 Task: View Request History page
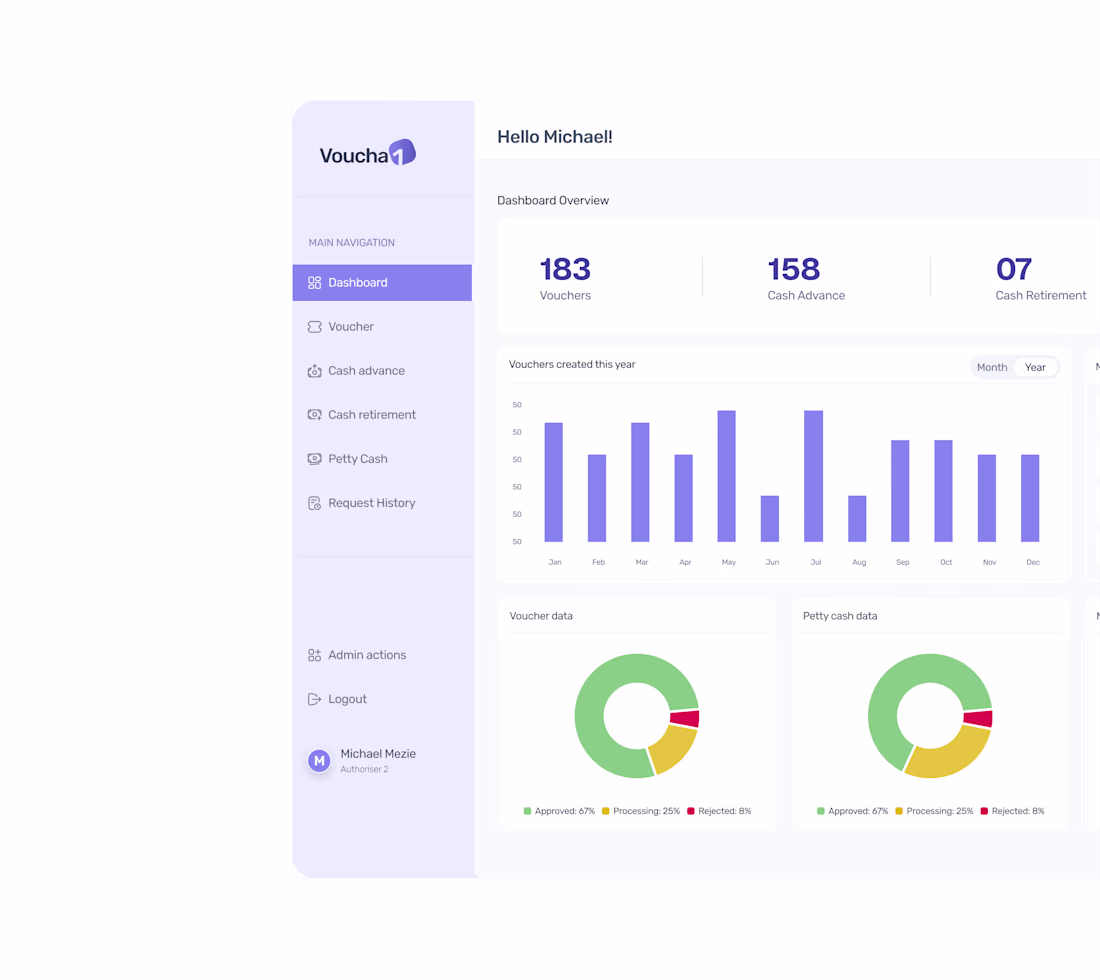(x=382, y=503)
